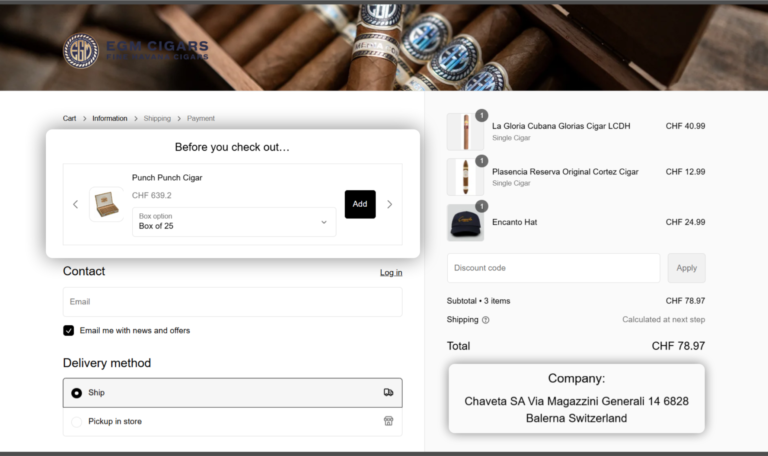Click Calculated at next step text

(x=664, y=319)
